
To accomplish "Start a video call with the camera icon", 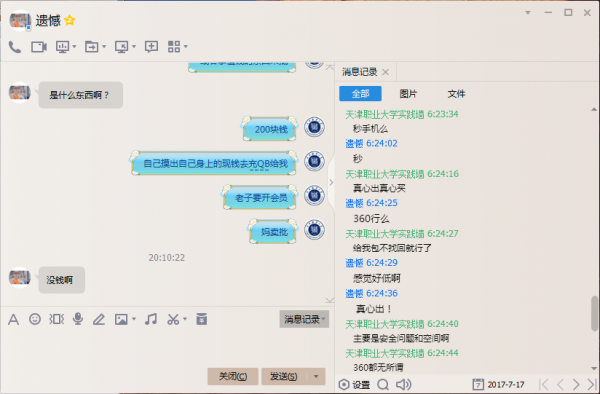I will click(39, 47).
